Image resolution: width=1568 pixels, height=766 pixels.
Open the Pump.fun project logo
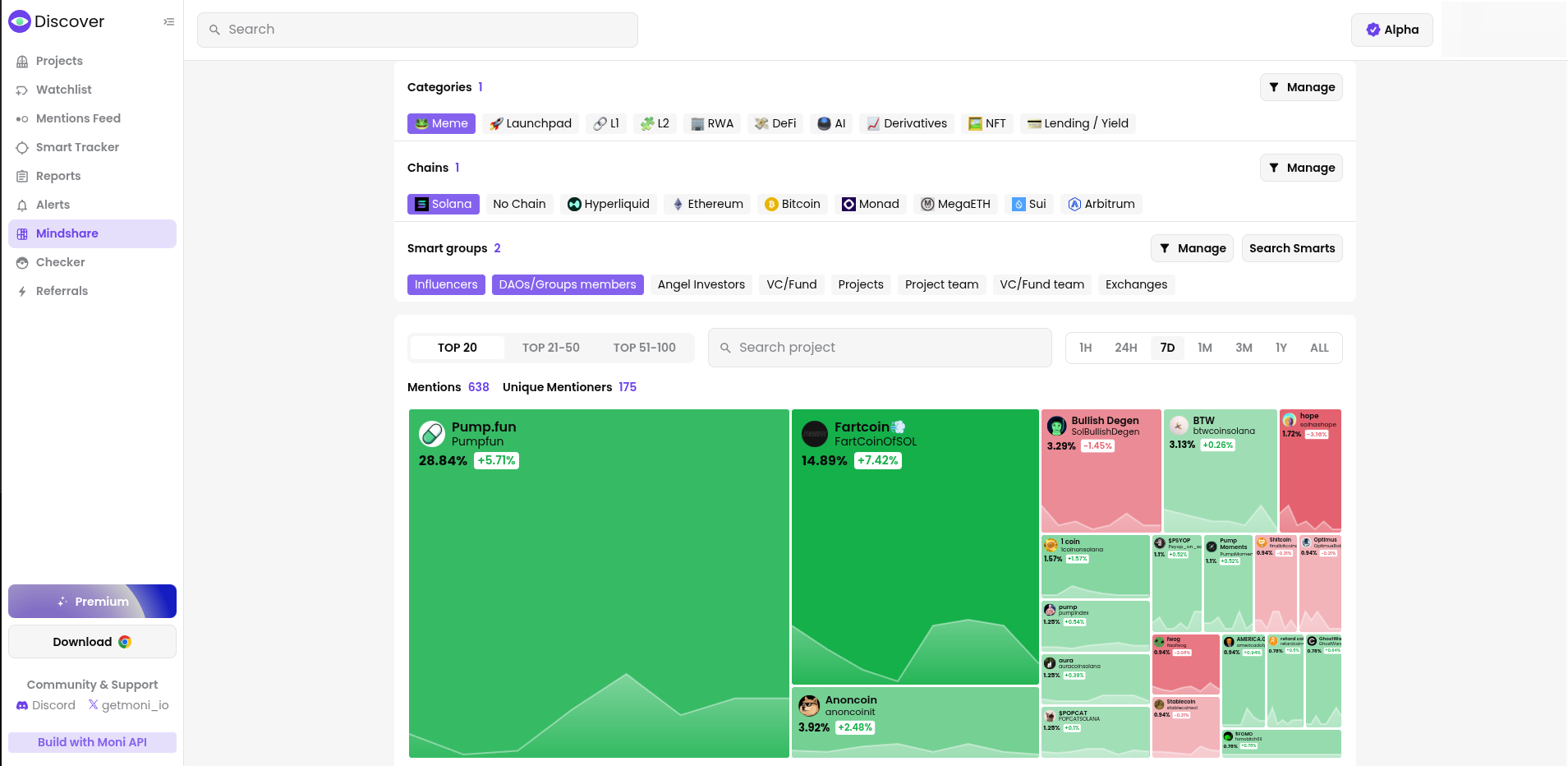coord(432,433)
